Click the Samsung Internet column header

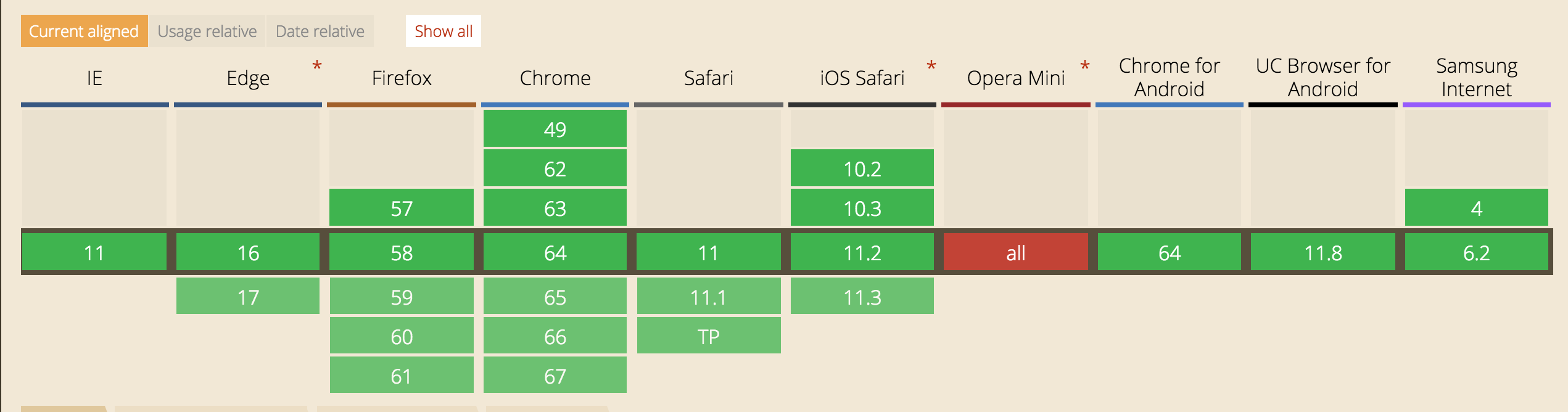[1476, 78]
